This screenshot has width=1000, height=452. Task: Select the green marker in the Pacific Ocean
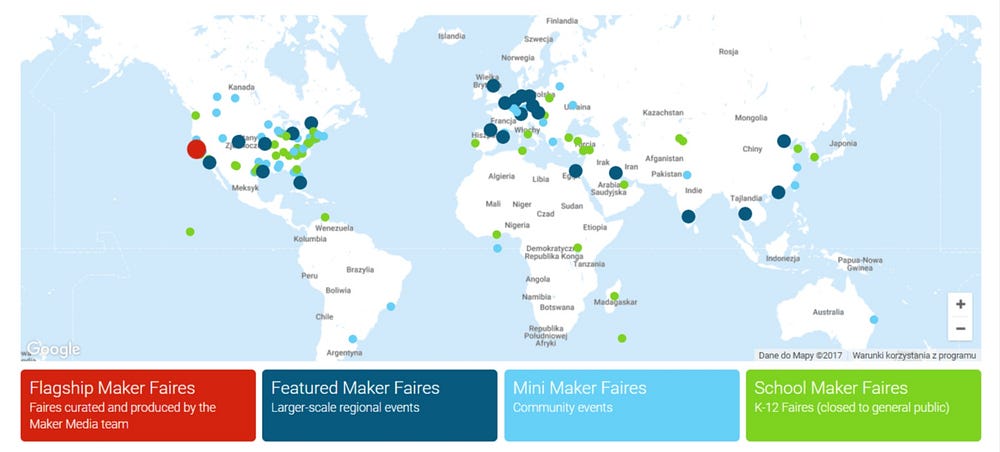point(190,232)
